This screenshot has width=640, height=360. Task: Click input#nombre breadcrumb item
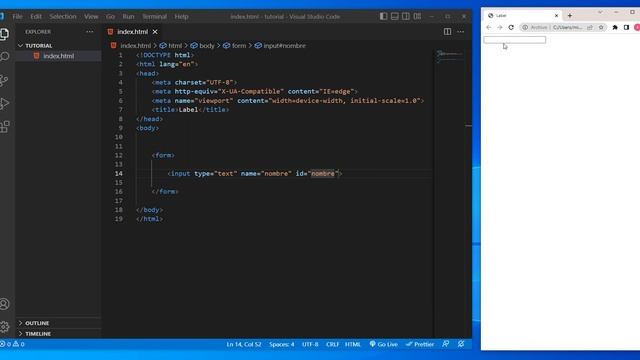tap(280, 46)
